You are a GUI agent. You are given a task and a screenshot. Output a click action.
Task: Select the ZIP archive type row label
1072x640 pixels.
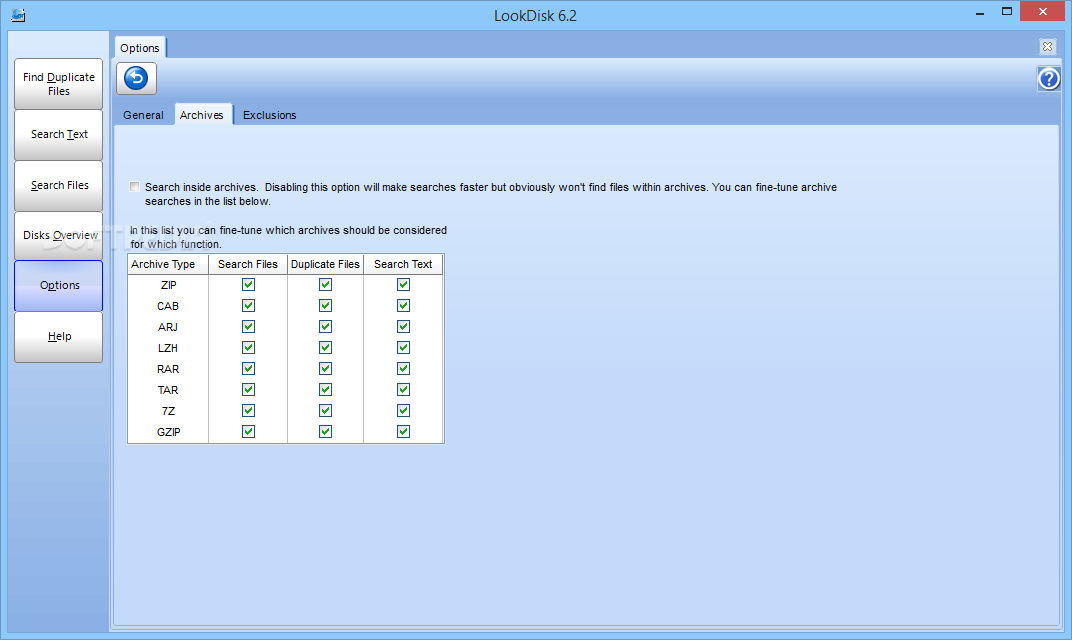pos(168,285)
